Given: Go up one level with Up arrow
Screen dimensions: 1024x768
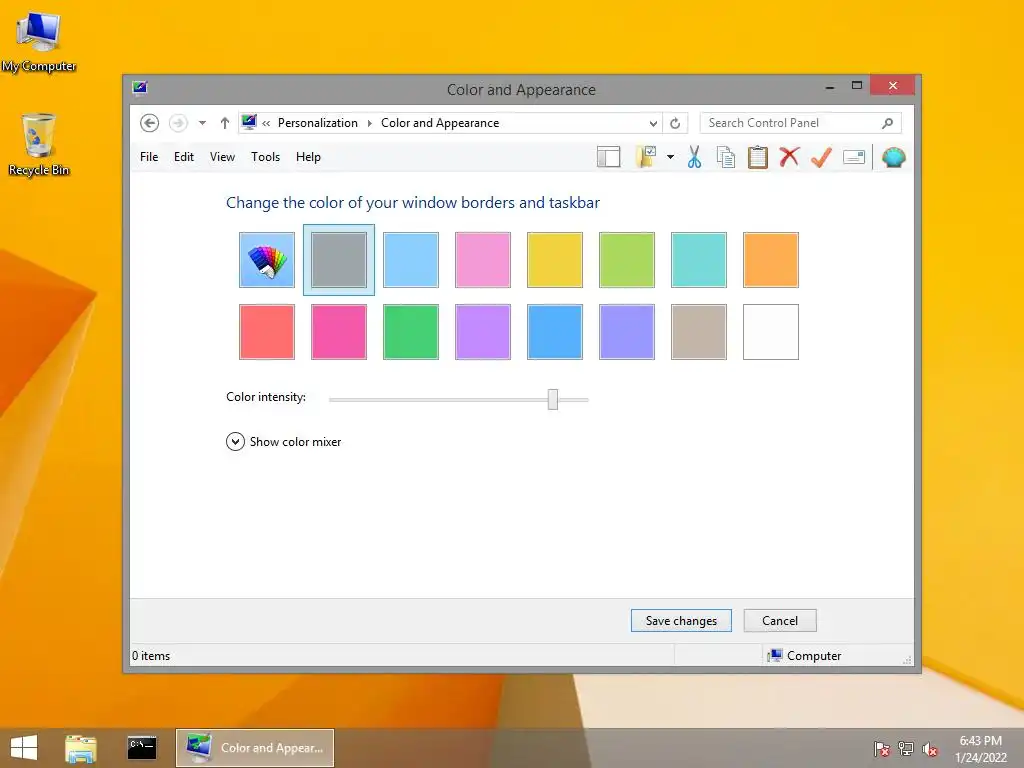Looking at the screenshot, I should click(225, 123).
